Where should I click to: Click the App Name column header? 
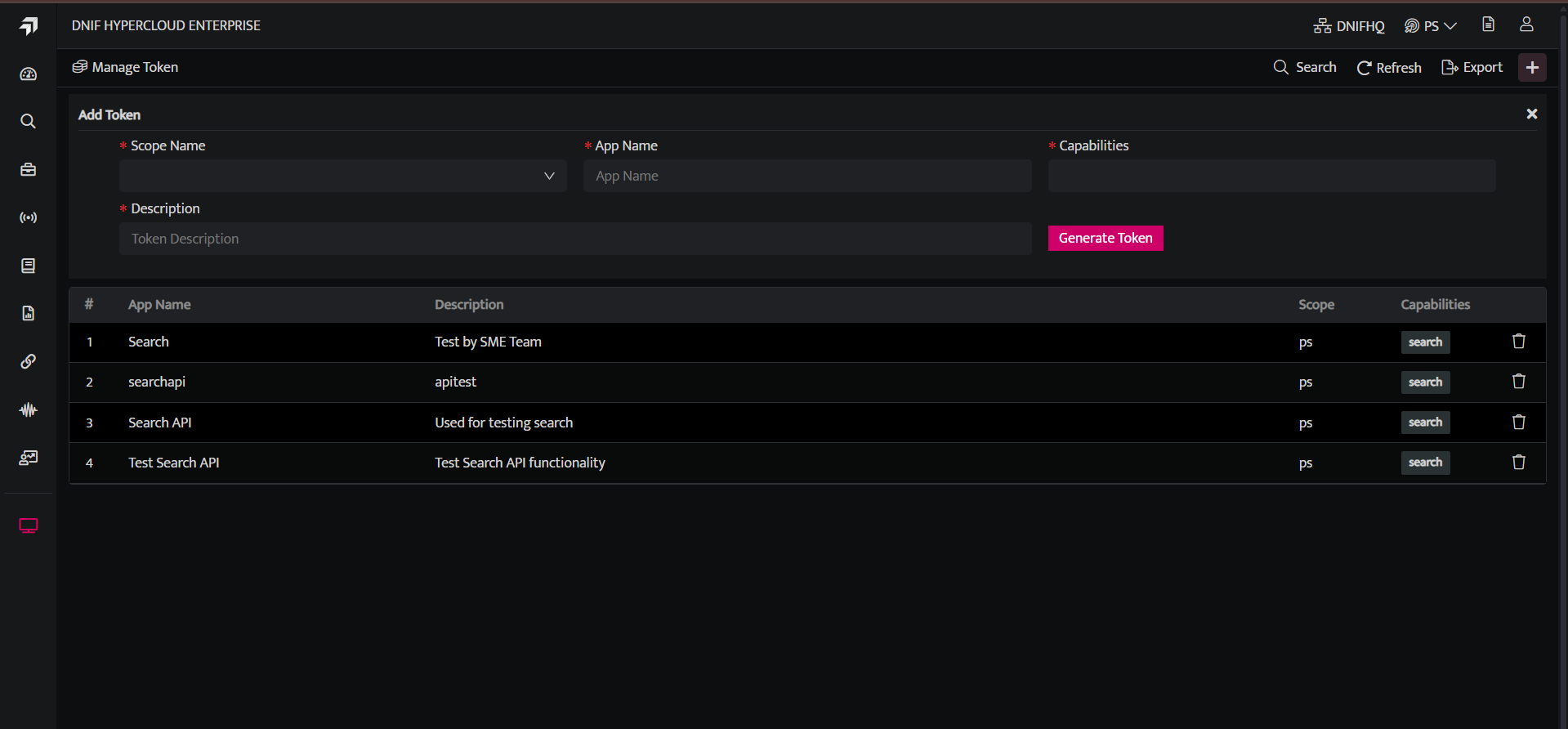pyautogui.click(x=159, y=305)
